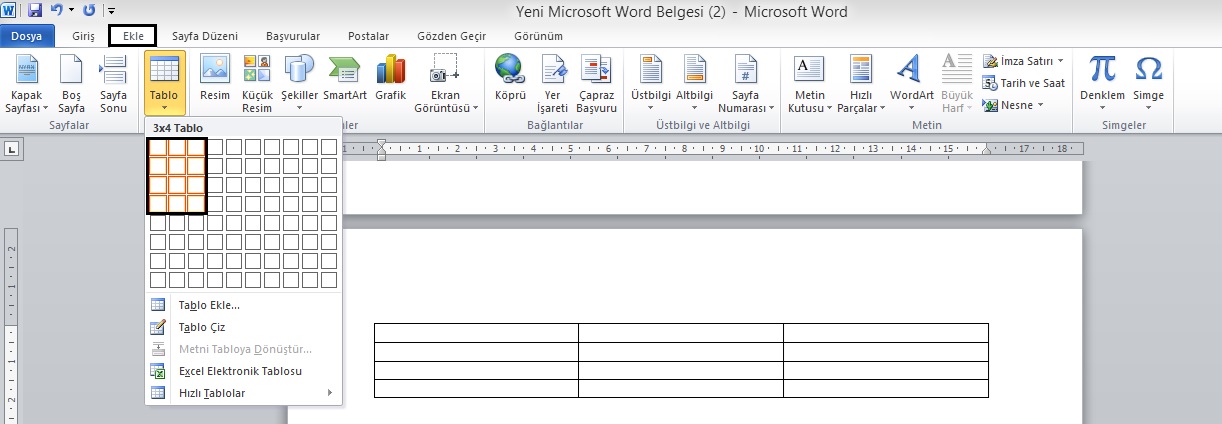Open Customize Quick Access Toolbar dropdown
The height and width of the screenshot is (424, 1222).
(112, 13)
